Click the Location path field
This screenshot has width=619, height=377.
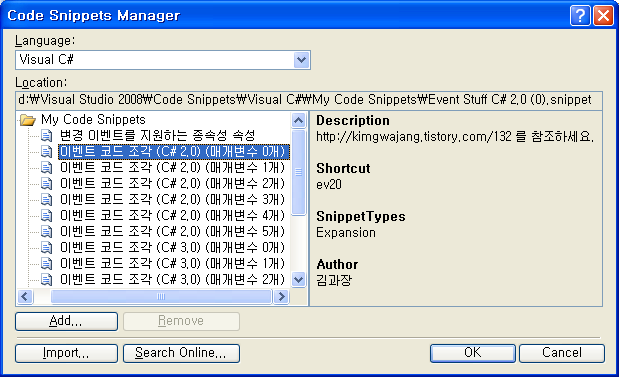pyautogui.click(x=309, y=100)
